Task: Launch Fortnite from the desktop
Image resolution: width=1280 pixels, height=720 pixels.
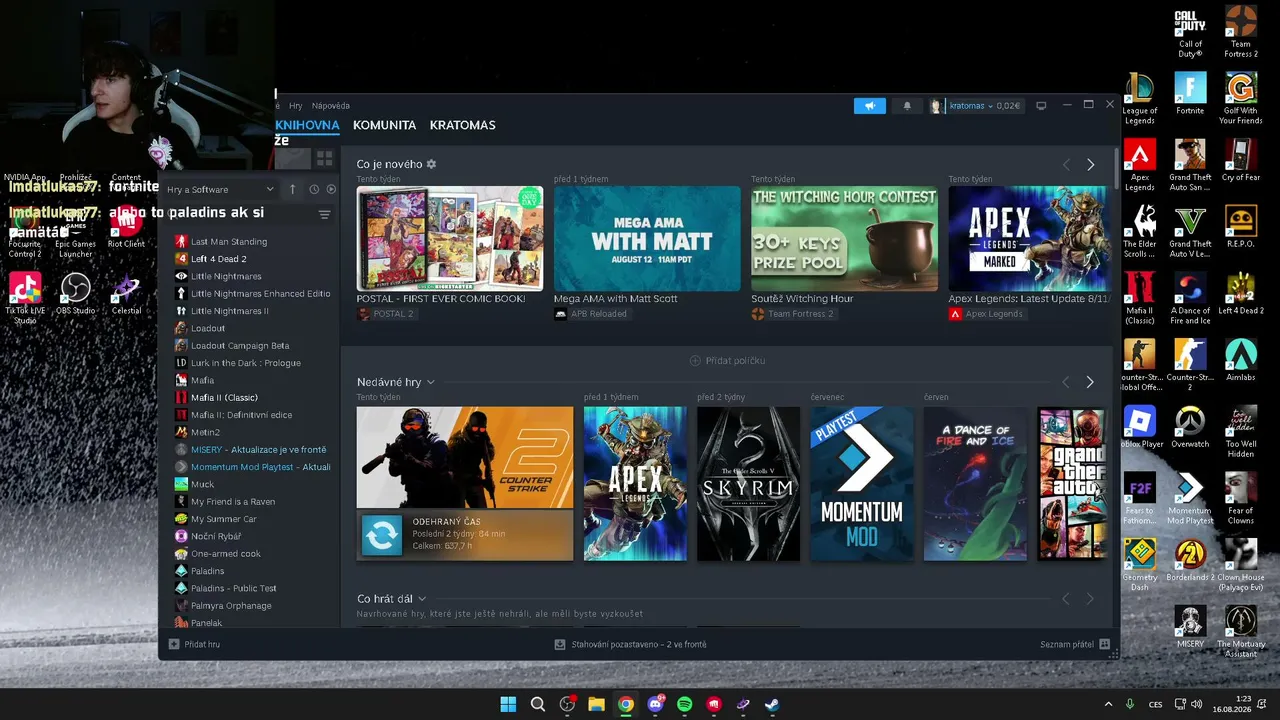Action: 1190,94
